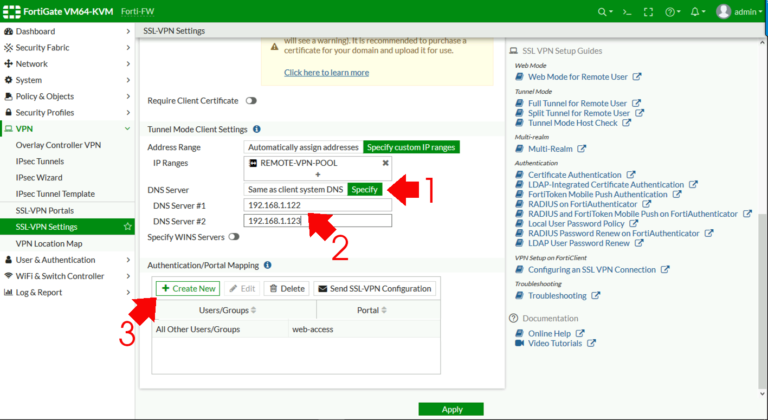Open Certificate Authentication guide link
The image size is (768, 420).
point(575,174)
